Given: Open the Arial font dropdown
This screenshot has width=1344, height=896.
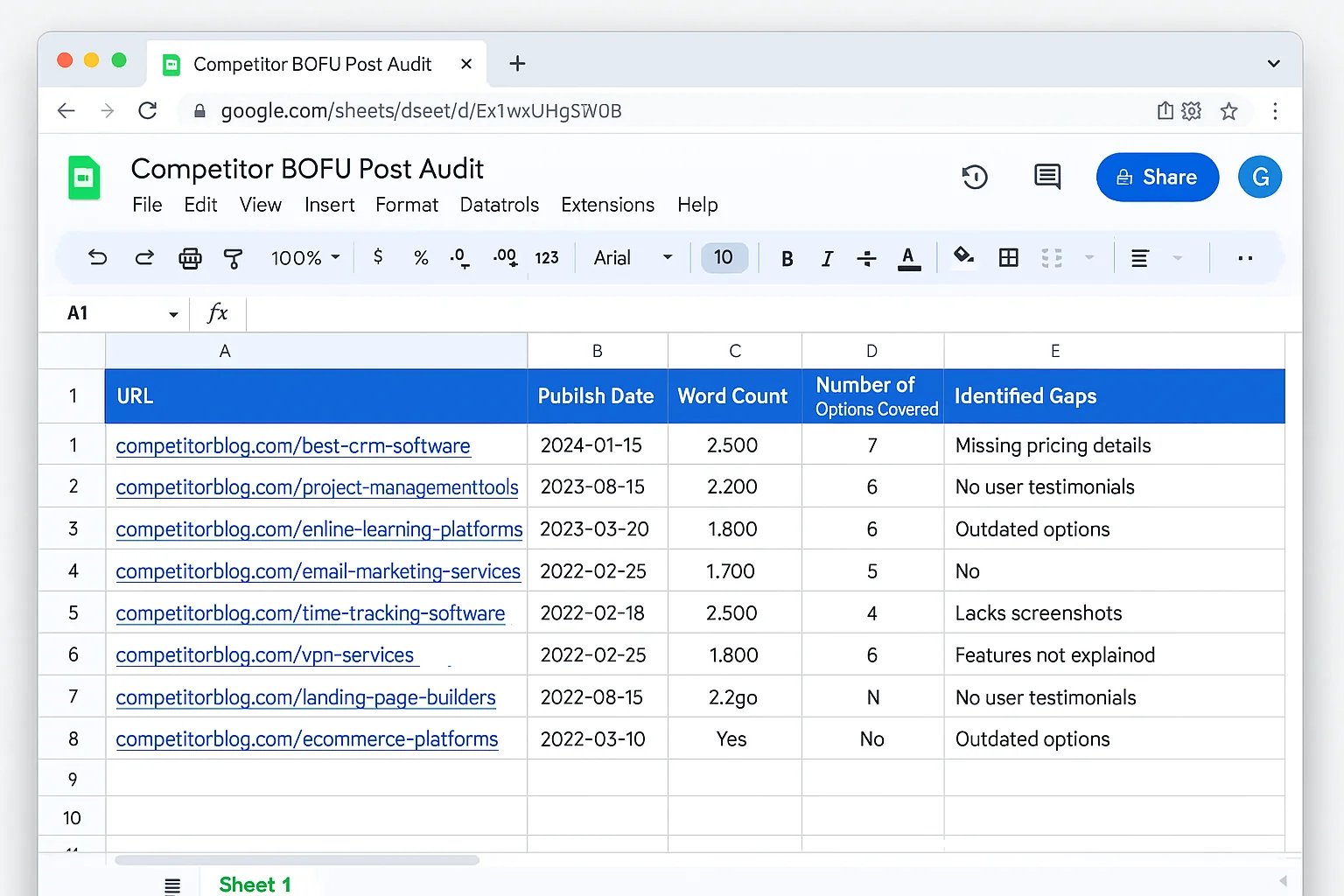Looking at the screenshot, I should (631, 257).
